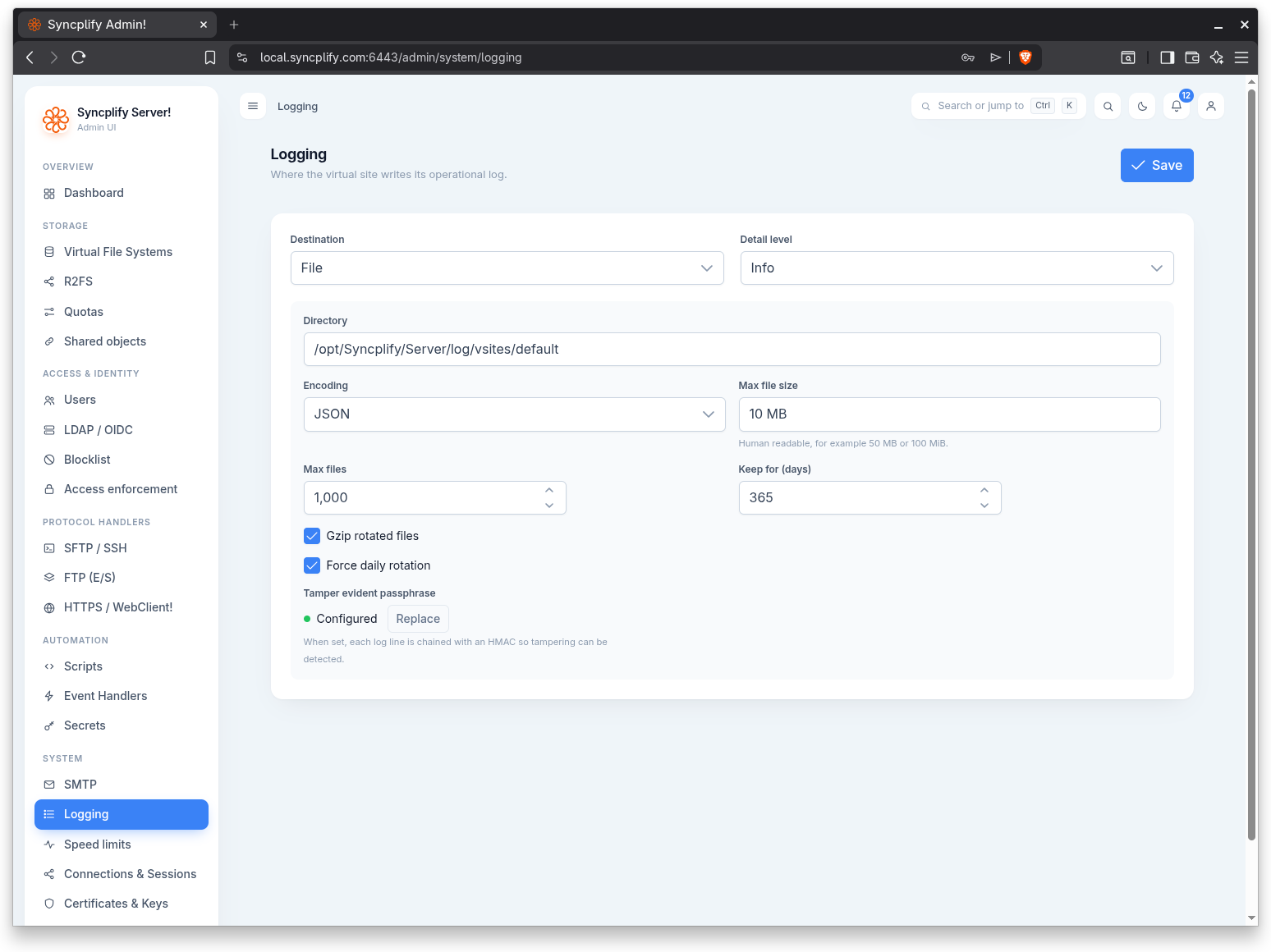Open Leo AI sparkle icon

tap(1217, 57)
